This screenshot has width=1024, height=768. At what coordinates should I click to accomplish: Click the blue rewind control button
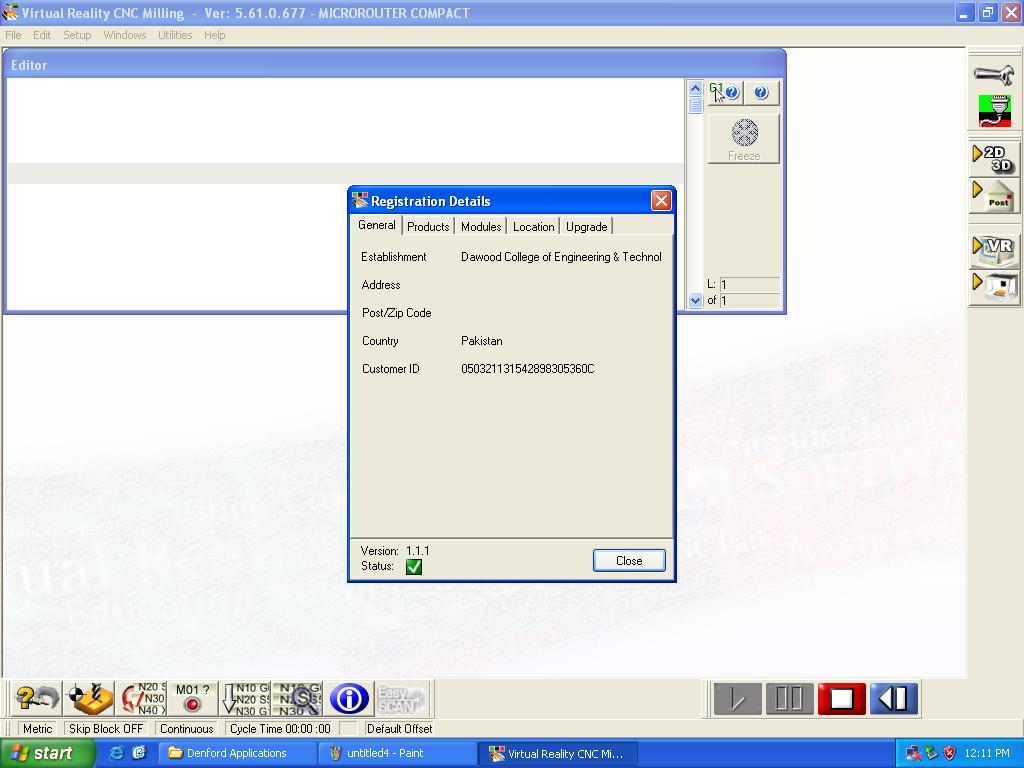893,699
